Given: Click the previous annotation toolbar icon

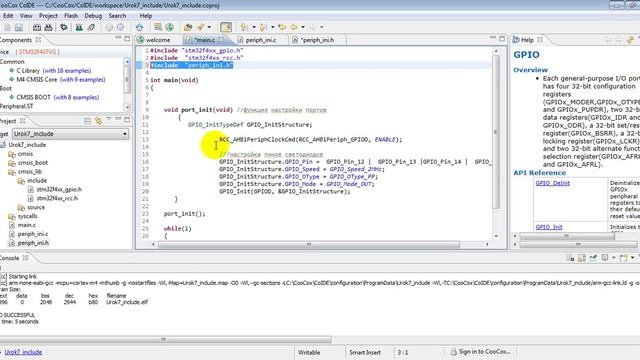Looking at the screenshot, I should coord(263,27).
